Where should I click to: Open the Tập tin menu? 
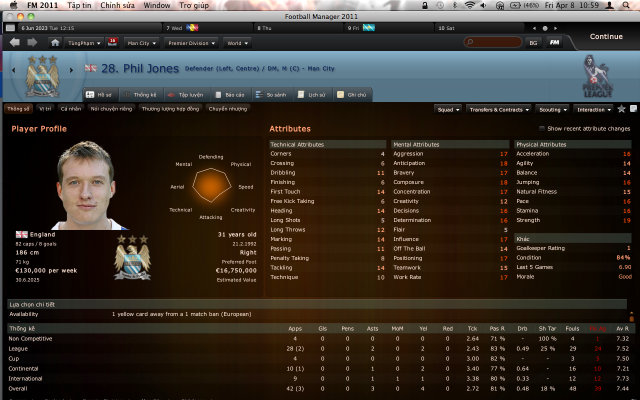[79, 5]
